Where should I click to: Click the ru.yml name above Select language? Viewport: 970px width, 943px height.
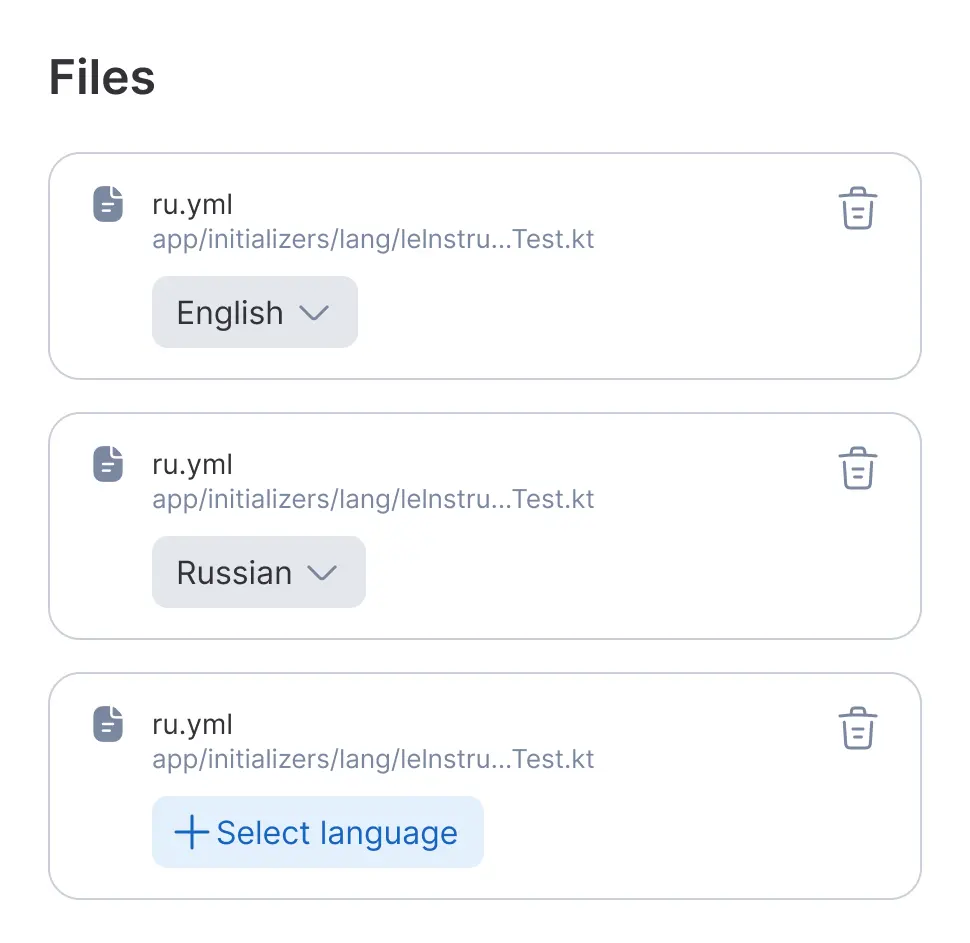(x=192, y=725)
